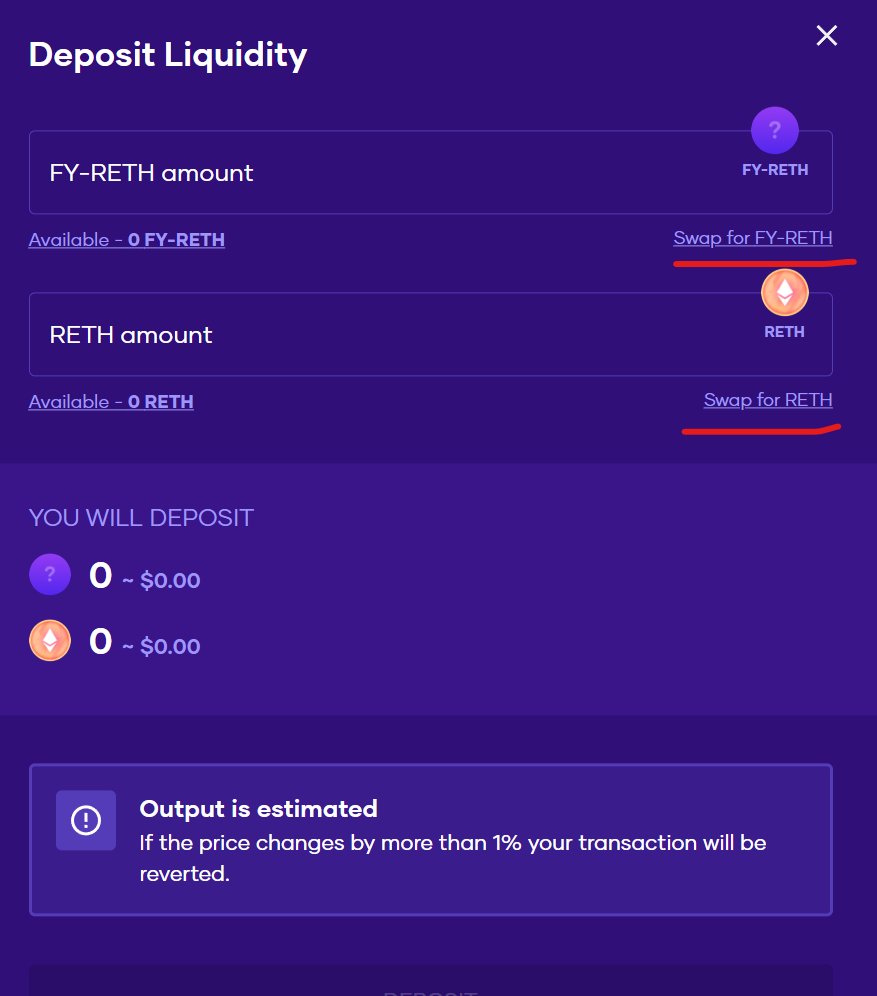
Task: Use the available 0 FY-RETH balance link
Action: pyautogui.click(x=126, y=239)
